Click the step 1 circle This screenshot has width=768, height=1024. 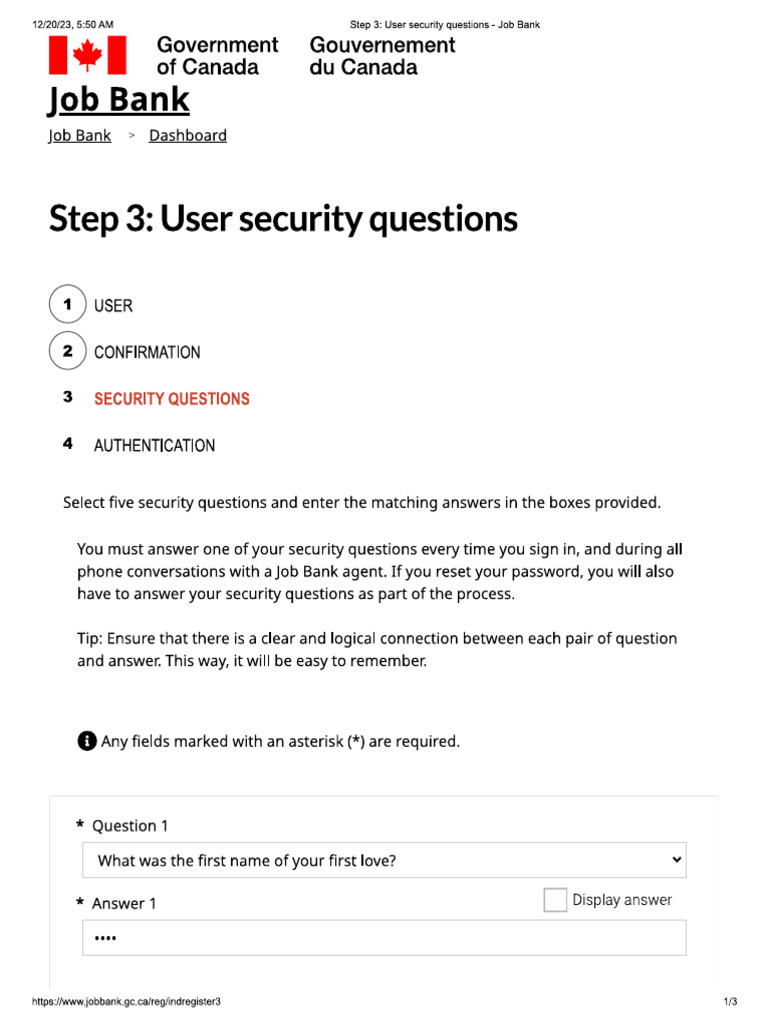coord(67,305)
